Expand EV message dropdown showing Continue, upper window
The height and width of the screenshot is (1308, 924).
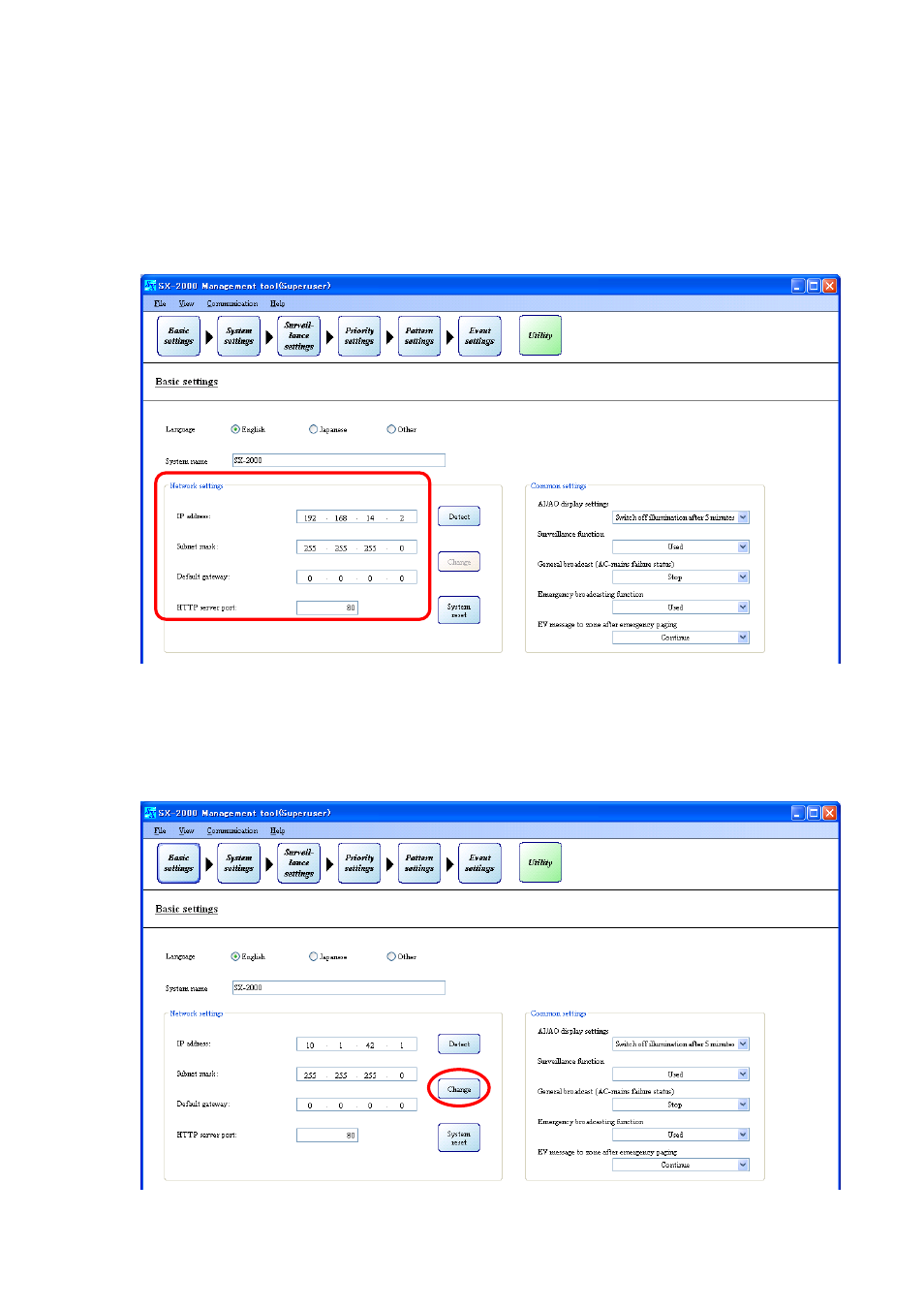(x=744, y=638)
